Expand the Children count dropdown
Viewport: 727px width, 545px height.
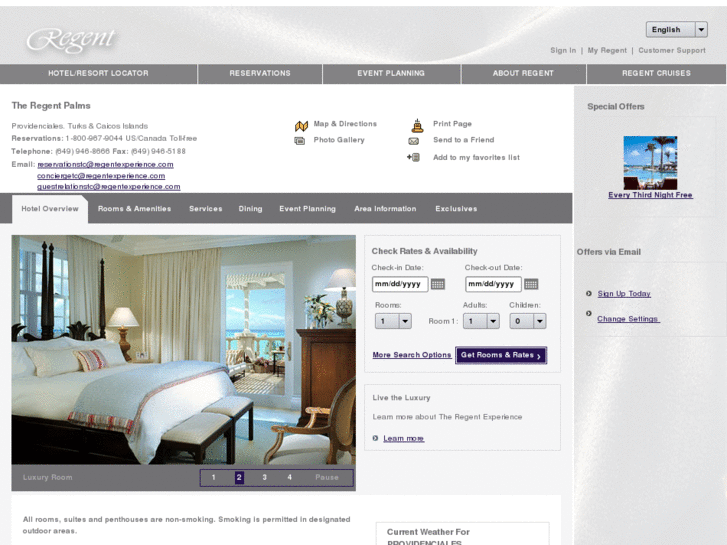click(528, 321)
